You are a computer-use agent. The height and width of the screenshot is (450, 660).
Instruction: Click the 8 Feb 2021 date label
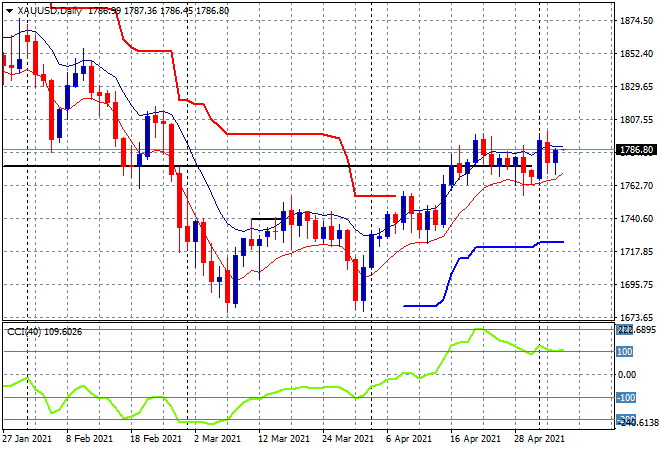[x=89, y=439]
